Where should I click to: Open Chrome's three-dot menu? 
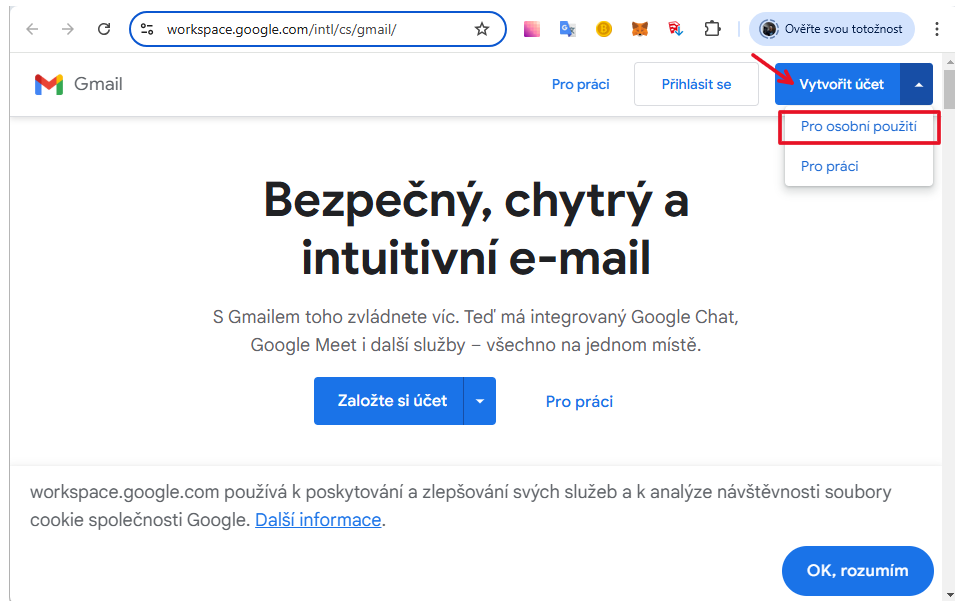click(937, 29)
